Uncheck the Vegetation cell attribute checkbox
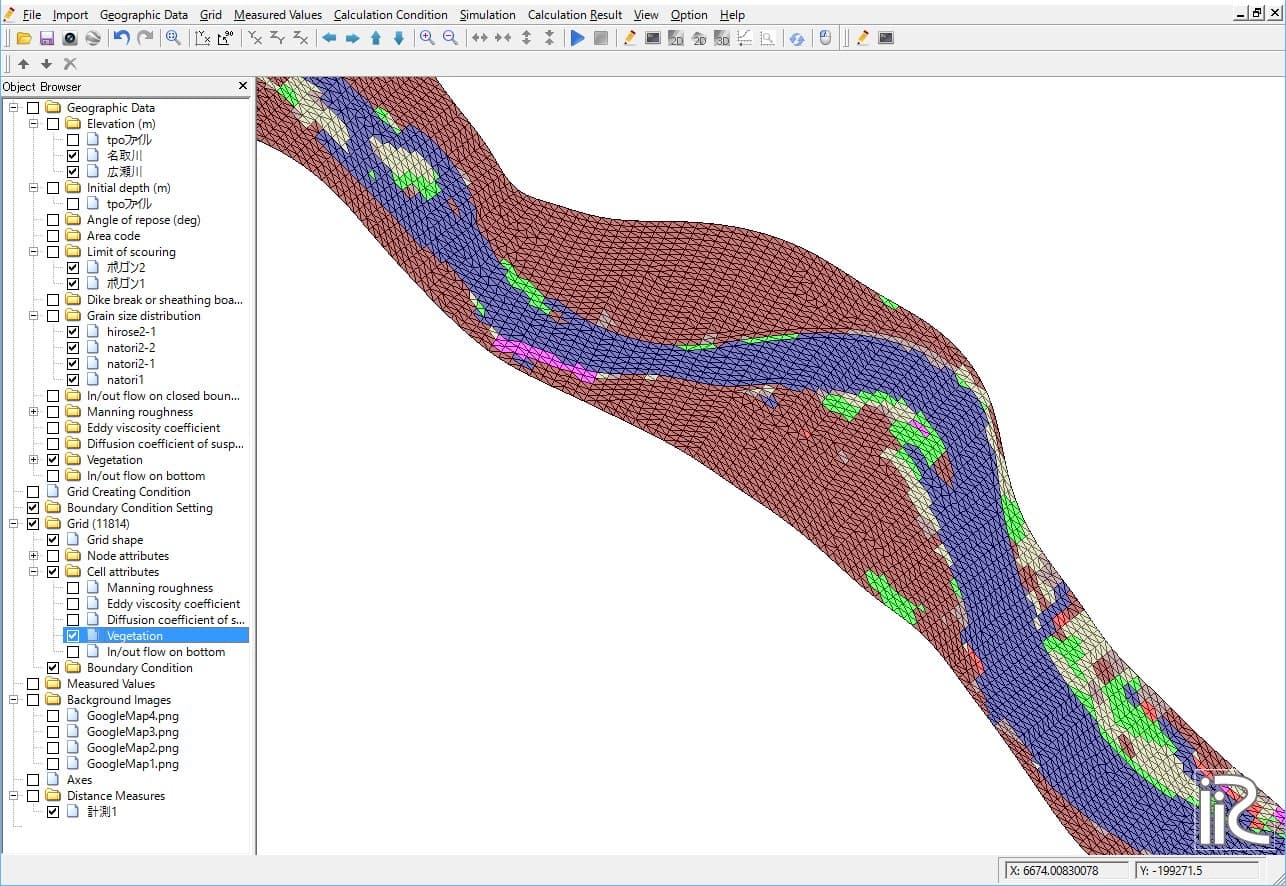The width and height of the screenshot is (1286, 886). pyautogui.click(x=73, y=636)
